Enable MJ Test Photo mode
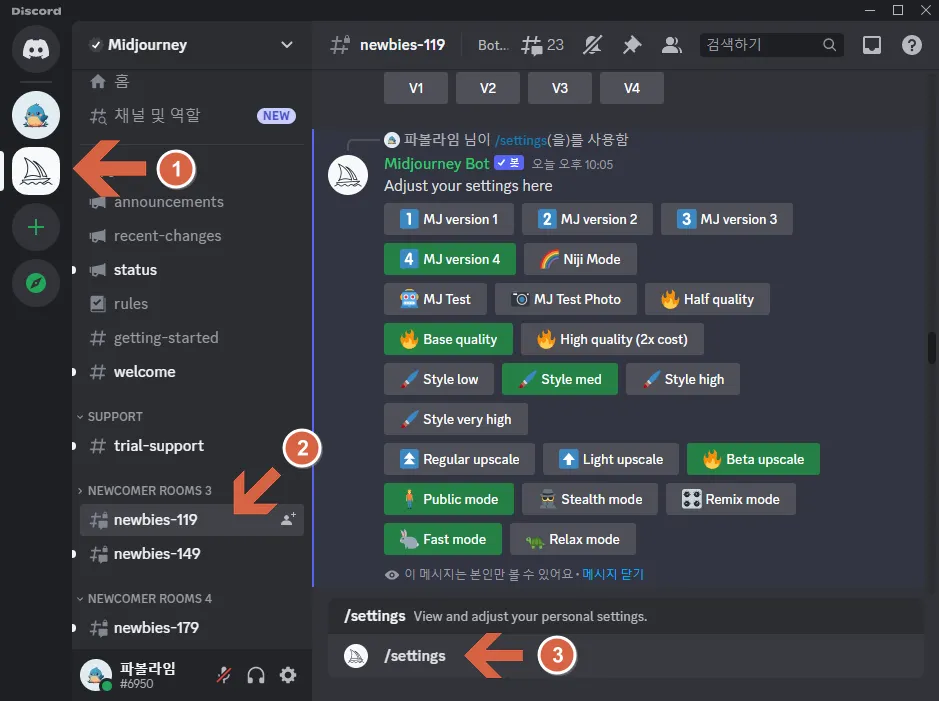 [x=566, y=299]
